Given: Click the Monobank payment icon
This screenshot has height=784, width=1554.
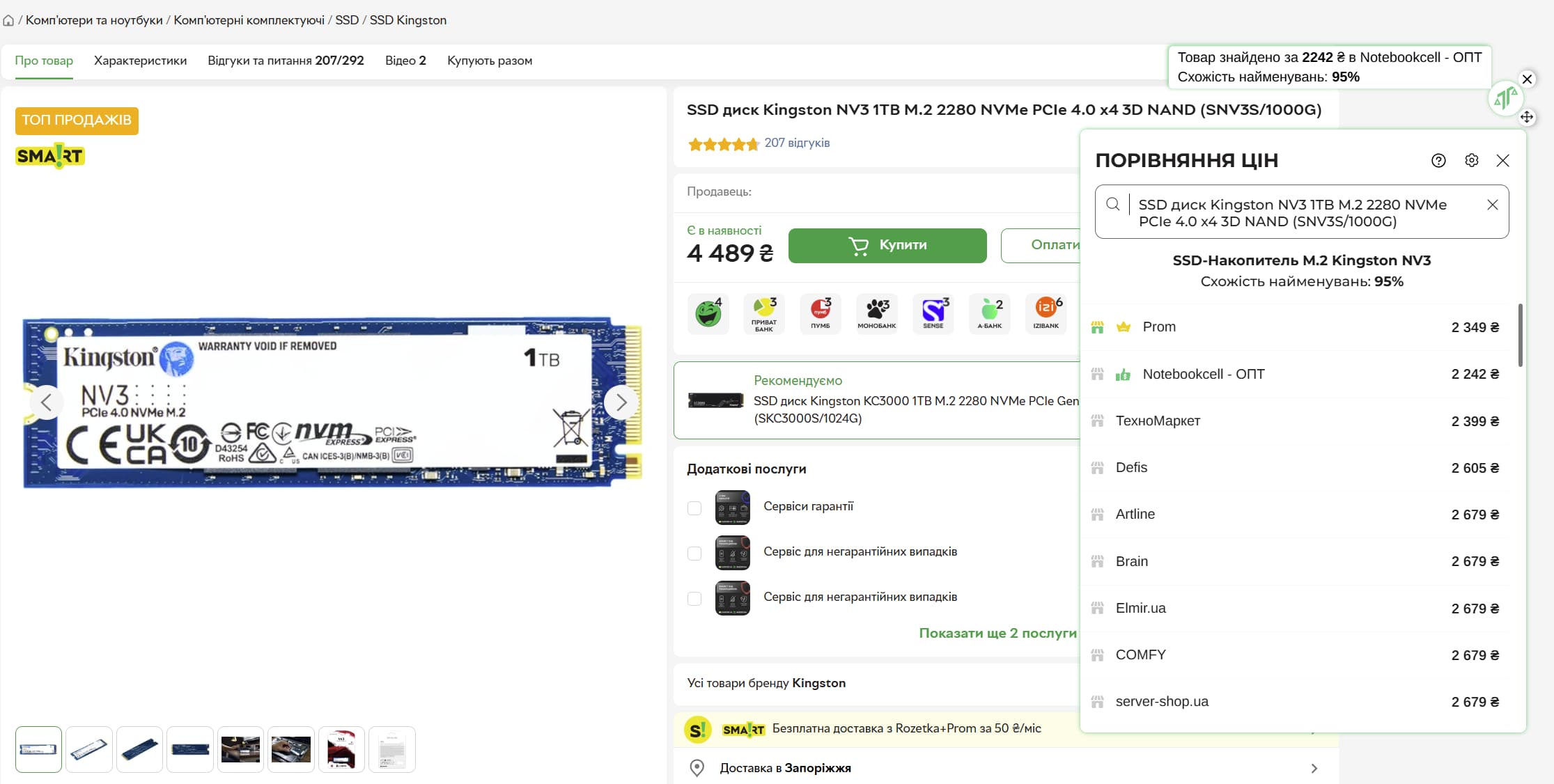Looking at the screenshot, I should 877,313.
